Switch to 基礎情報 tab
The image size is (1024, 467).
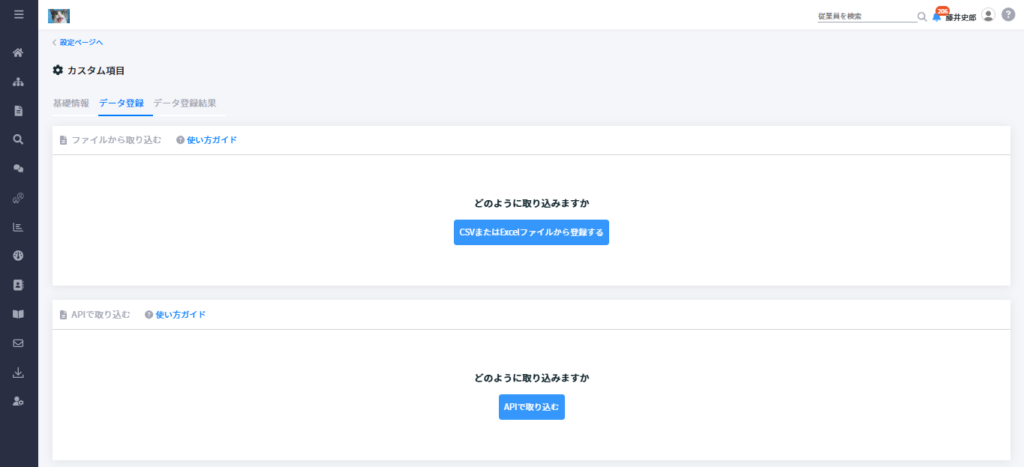click(71, 103)
